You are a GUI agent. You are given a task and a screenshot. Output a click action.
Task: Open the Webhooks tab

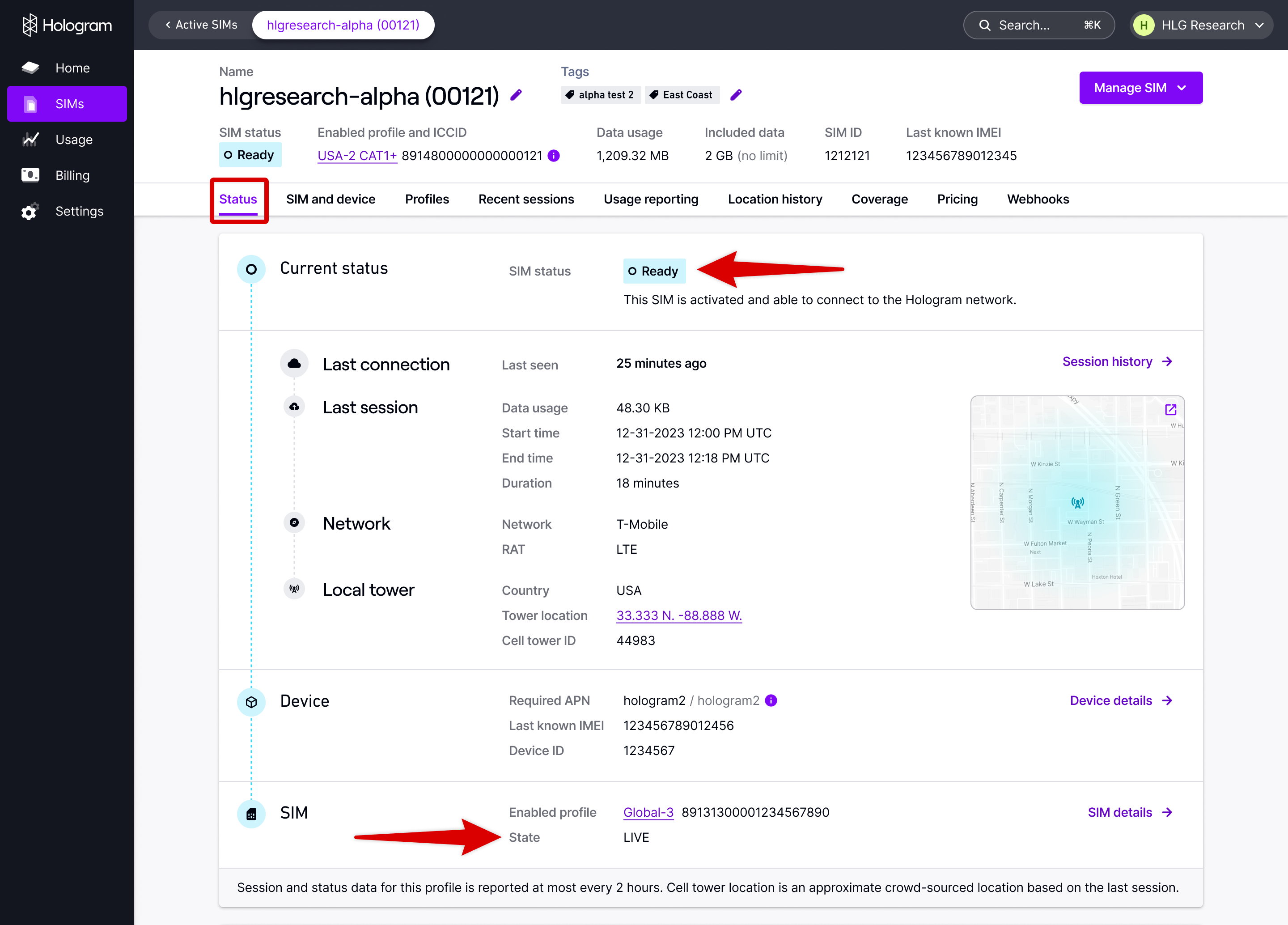click(x=1038, y=199)
